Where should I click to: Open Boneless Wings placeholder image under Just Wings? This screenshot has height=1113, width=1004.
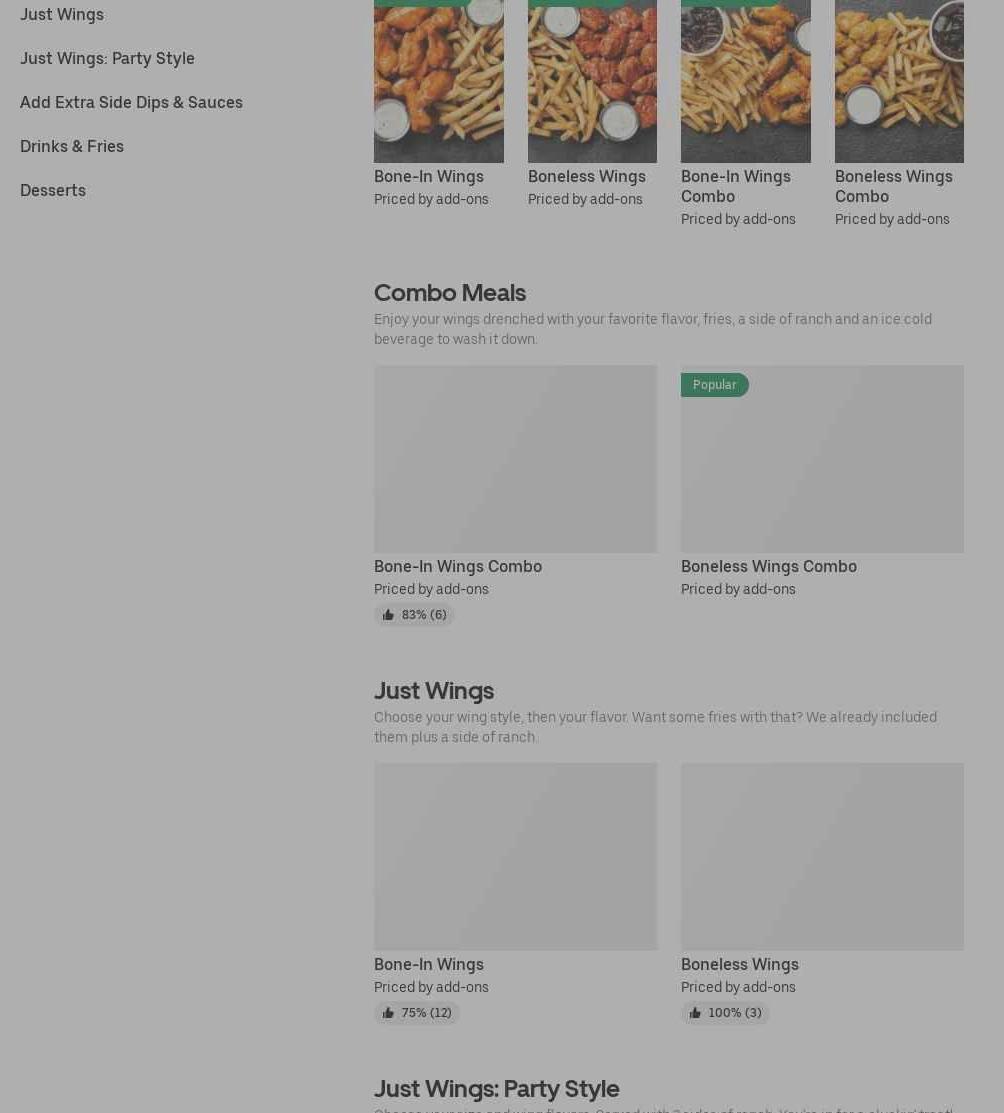[x=822, y=857]
